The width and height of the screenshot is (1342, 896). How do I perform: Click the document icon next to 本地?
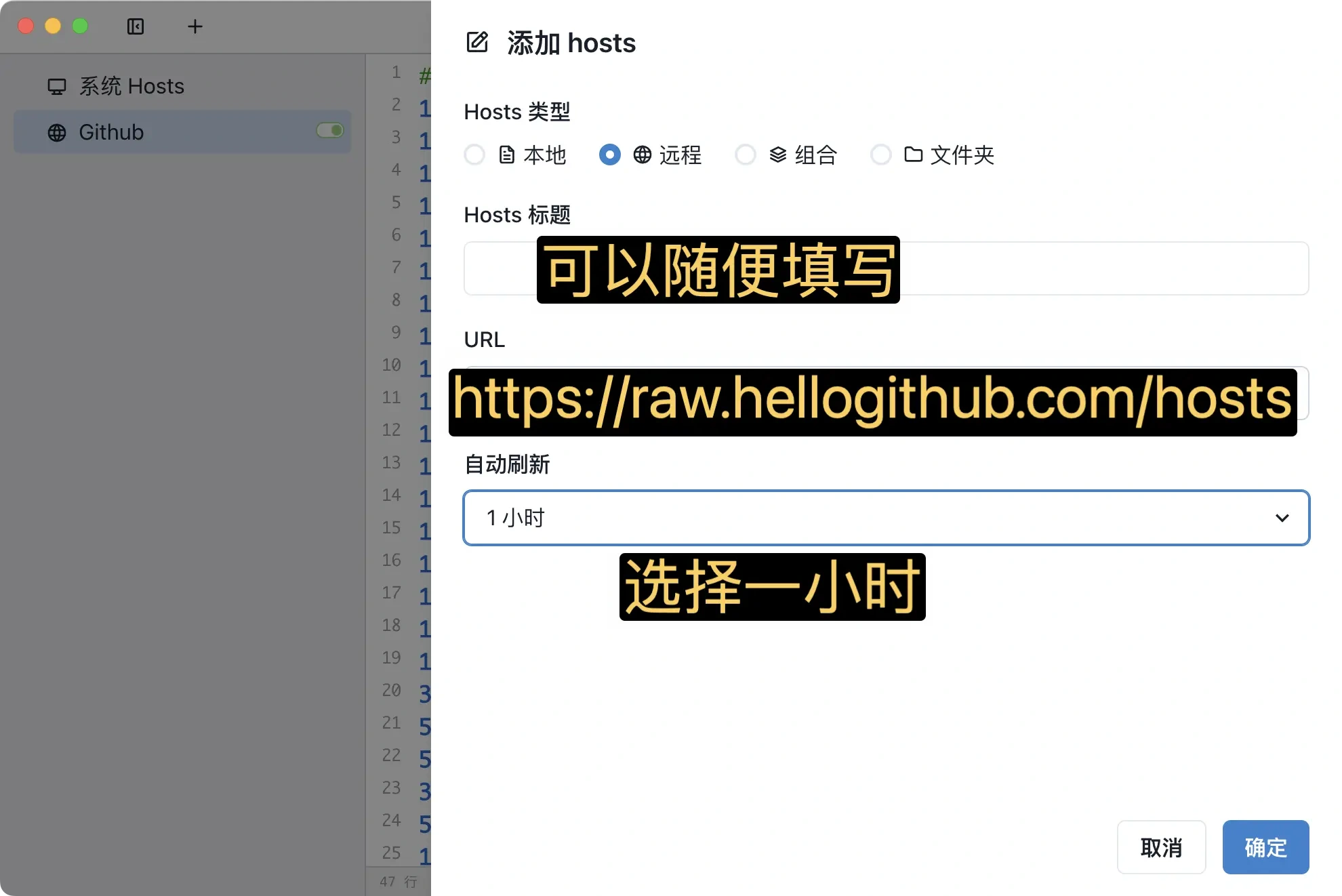point(507,155)
